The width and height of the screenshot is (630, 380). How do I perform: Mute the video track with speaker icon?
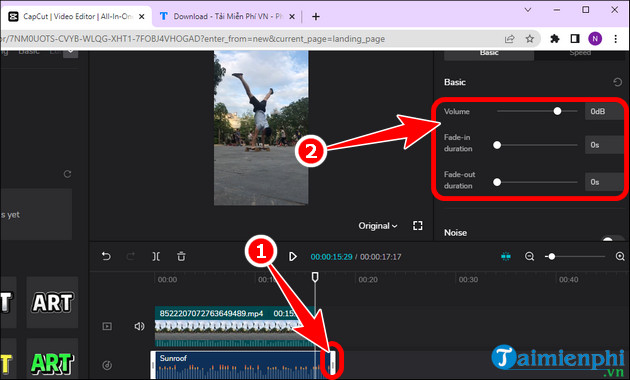139,326
